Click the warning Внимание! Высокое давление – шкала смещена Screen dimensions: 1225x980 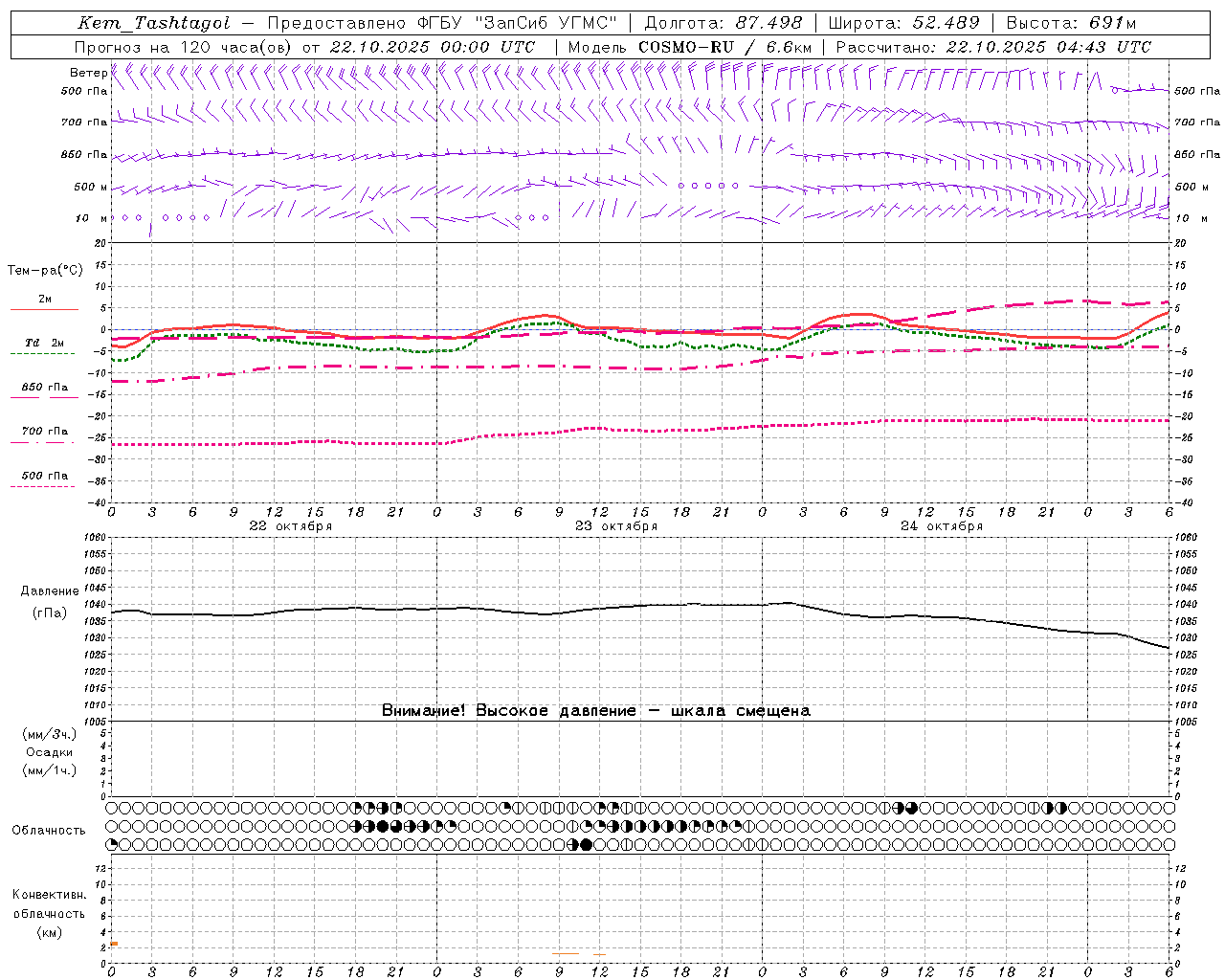click(596, 710)
